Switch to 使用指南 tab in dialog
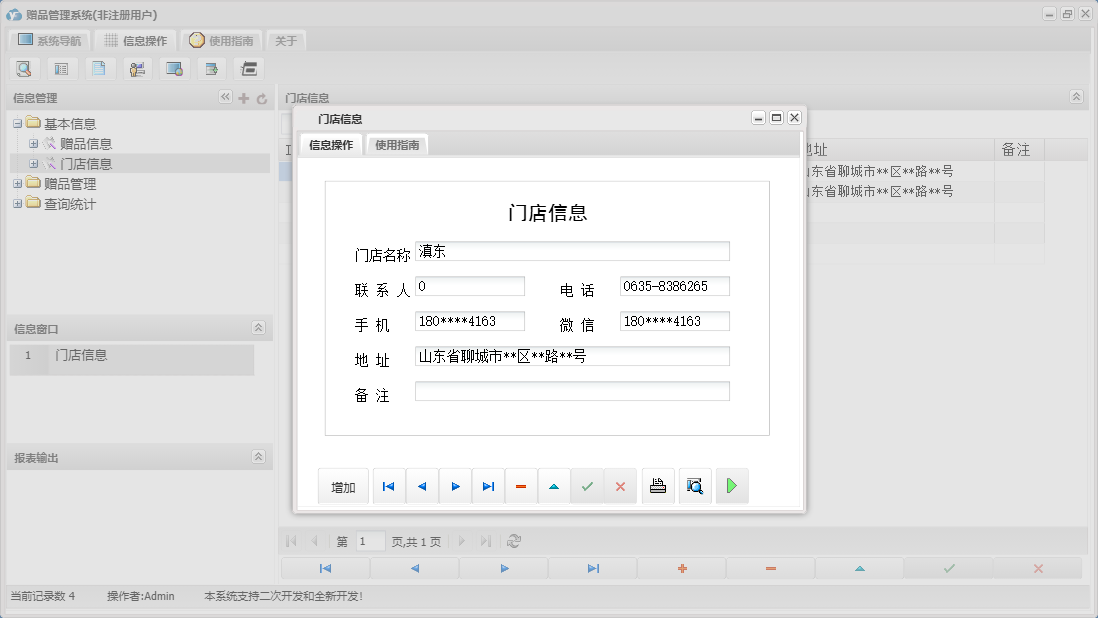 click(395, 143)
